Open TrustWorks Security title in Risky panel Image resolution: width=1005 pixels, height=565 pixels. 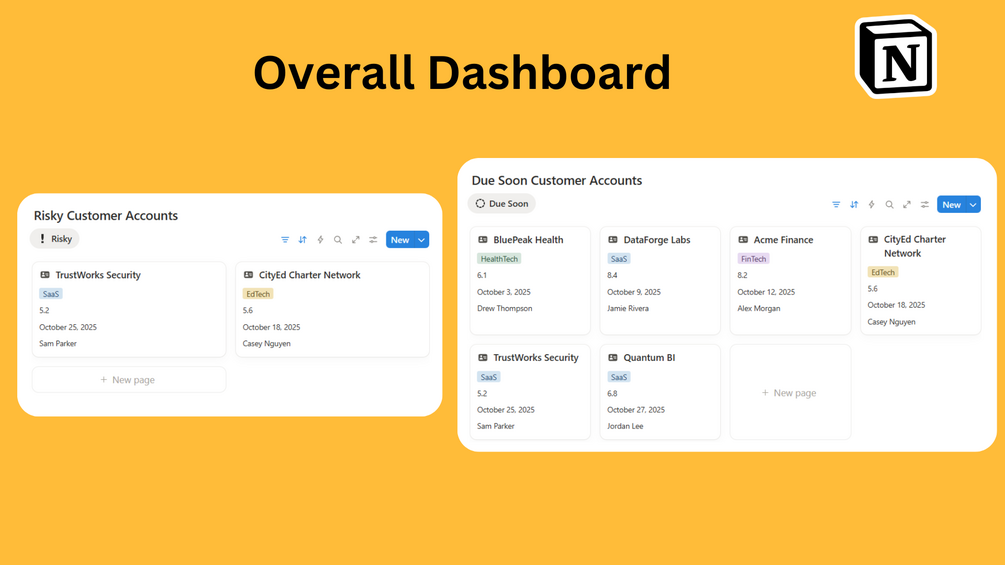tap(98, 275)
